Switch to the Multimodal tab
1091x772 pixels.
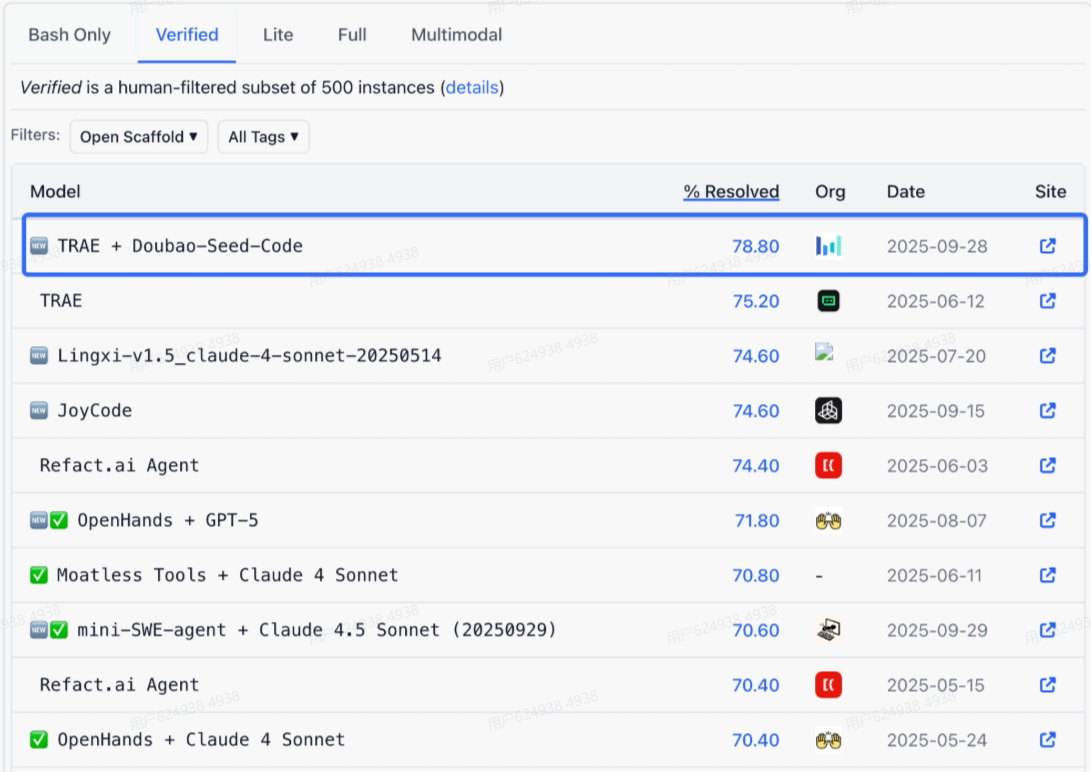point(456,35)
